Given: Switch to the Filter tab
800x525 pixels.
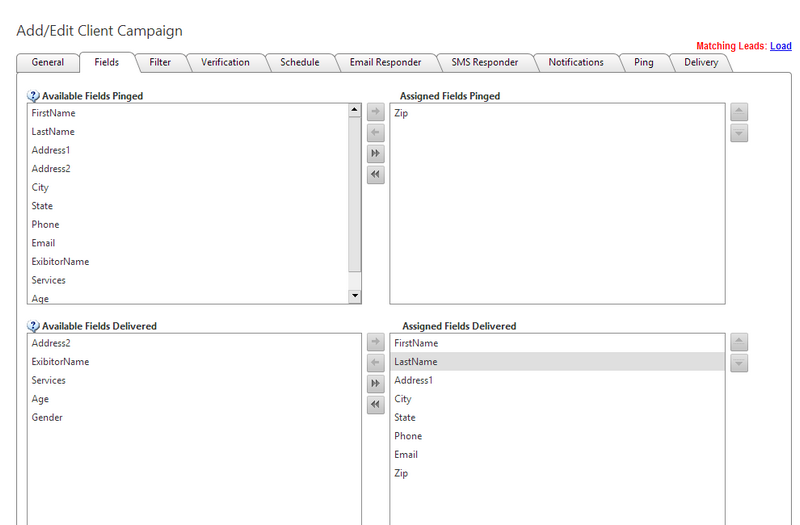Looking at the screenshot, I should [x=160, y=62].
